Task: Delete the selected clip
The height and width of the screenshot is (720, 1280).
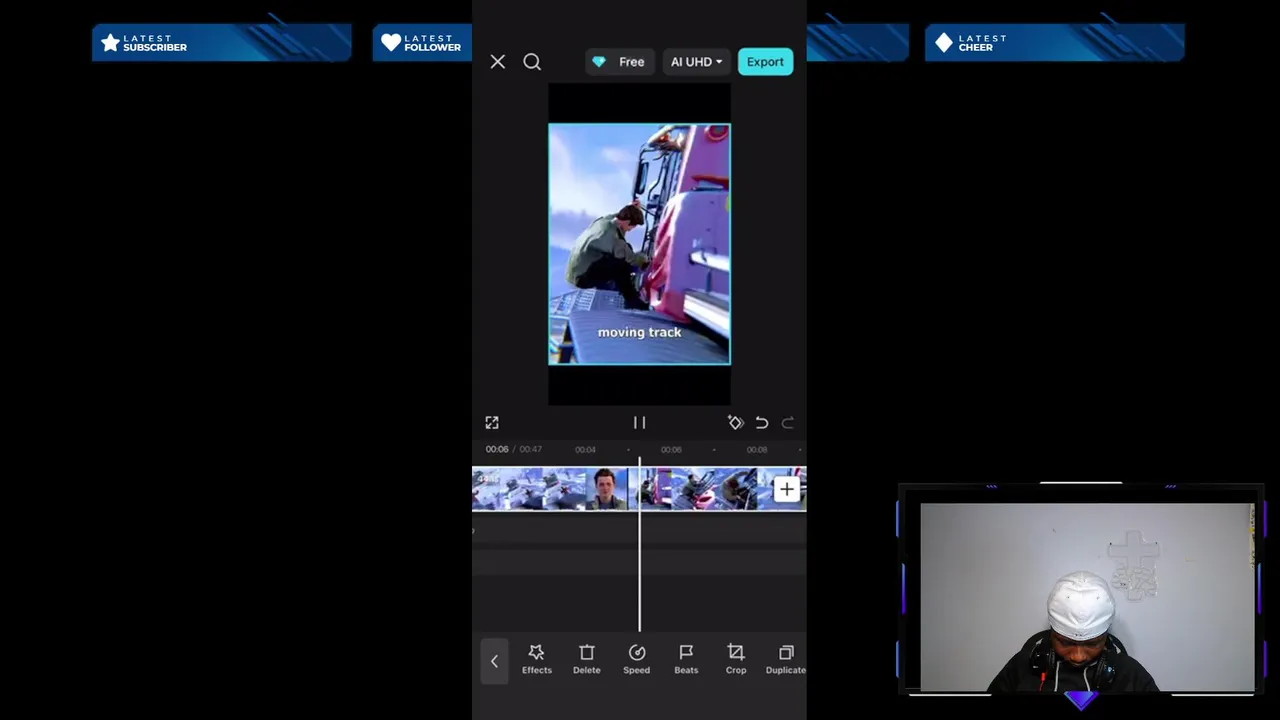Action: pyautogui.click(x=587, y=660)
